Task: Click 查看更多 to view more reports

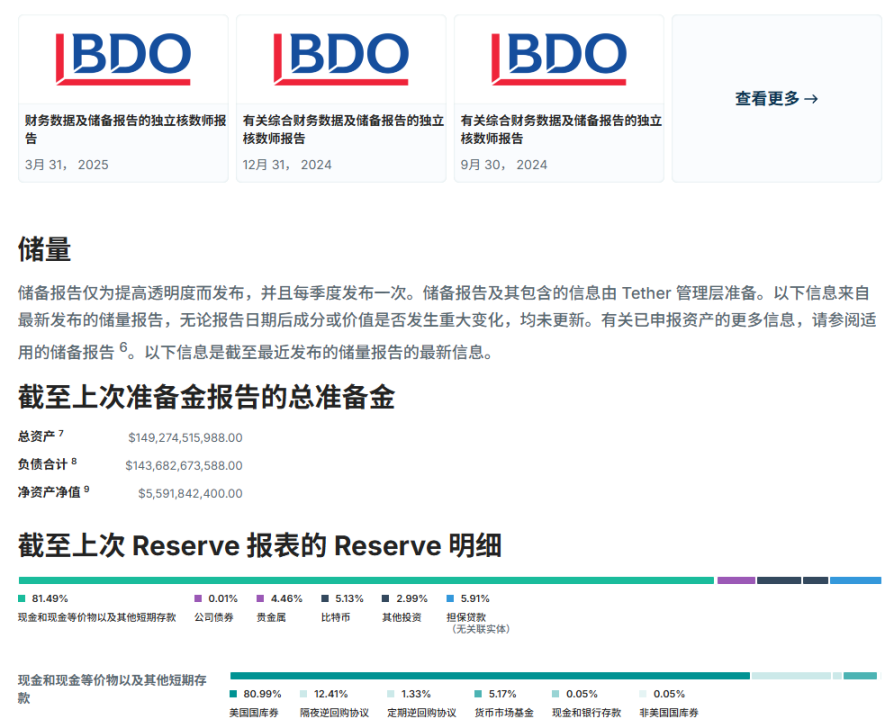Action: (x=777, y=99)
